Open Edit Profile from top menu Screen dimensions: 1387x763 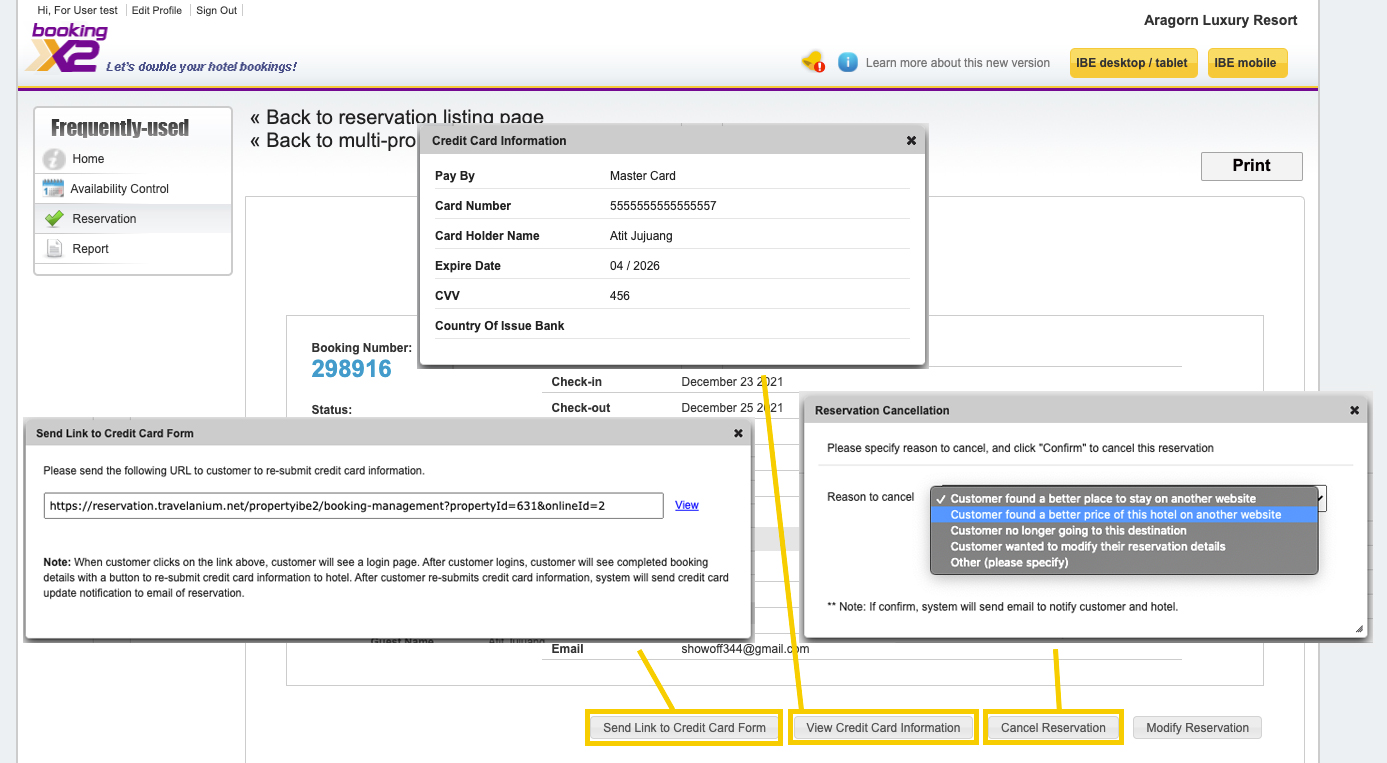(157, 10)
